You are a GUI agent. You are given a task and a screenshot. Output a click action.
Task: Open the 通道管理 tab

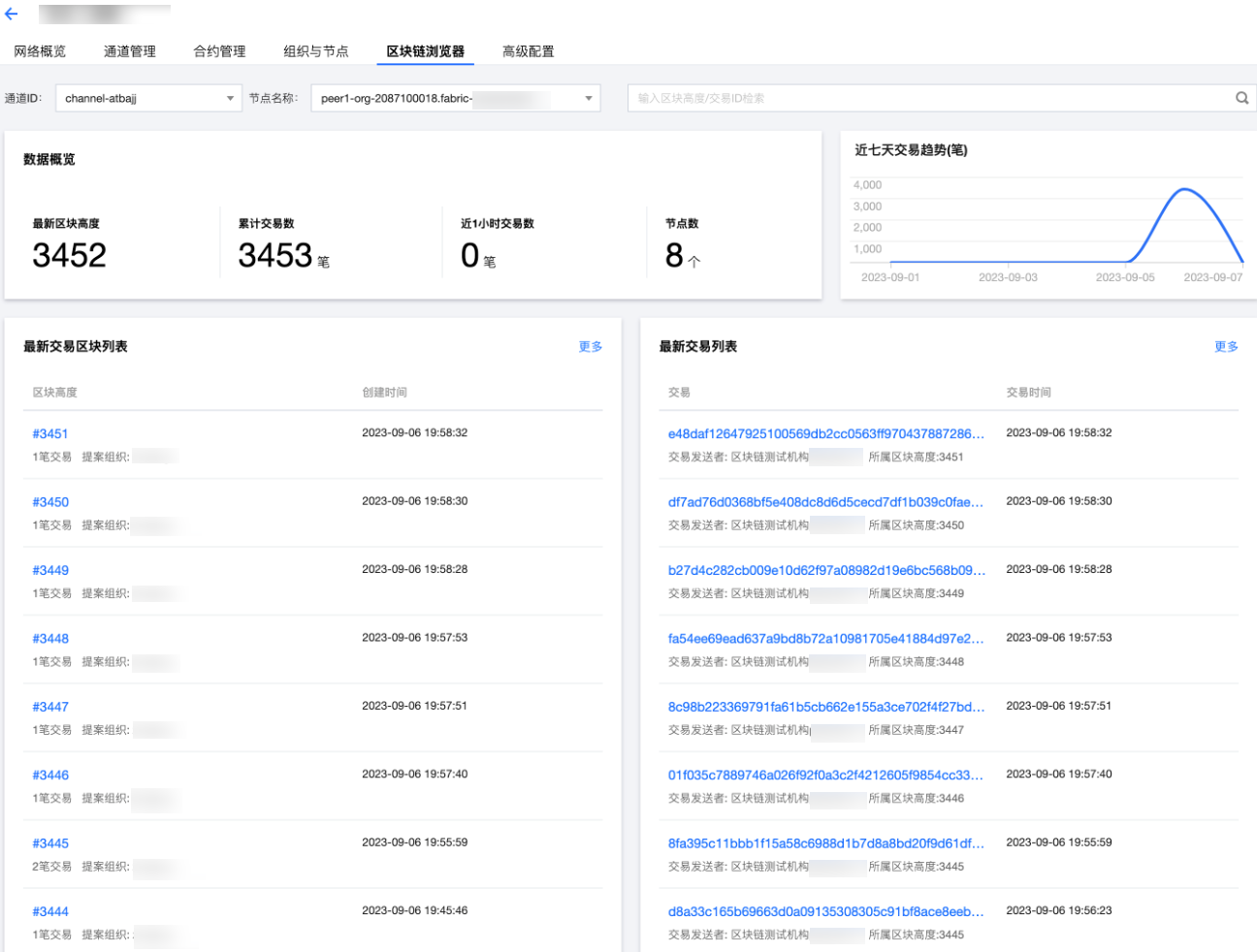[130, 51]
